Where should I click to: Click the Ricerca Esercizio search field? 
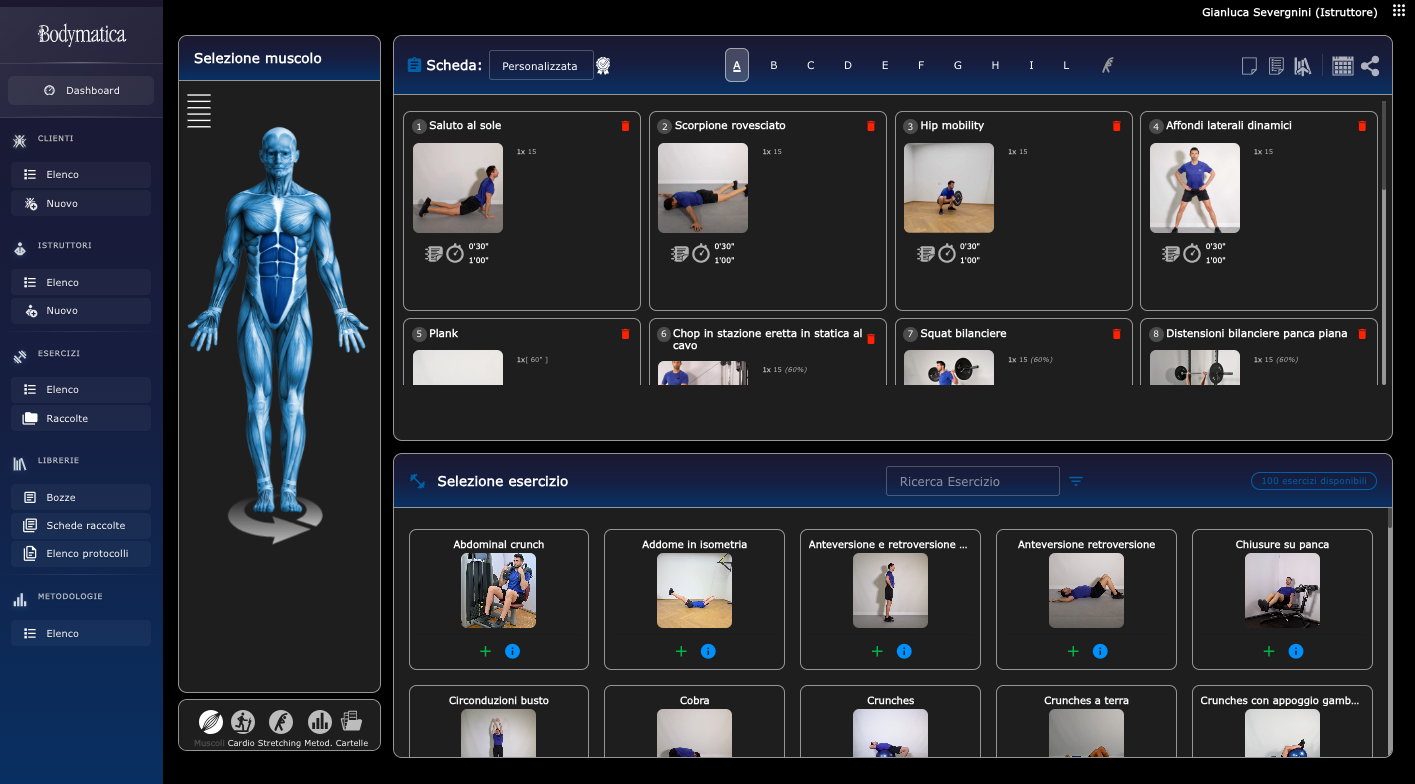pyautogui.click(x=972, y=481)
